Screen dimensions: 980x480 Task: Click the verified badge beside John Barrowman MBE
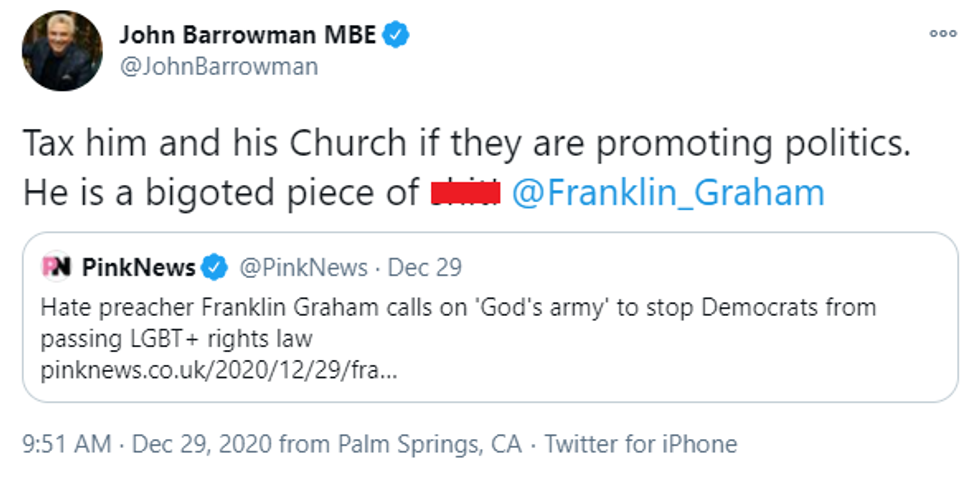pos(398,35)
